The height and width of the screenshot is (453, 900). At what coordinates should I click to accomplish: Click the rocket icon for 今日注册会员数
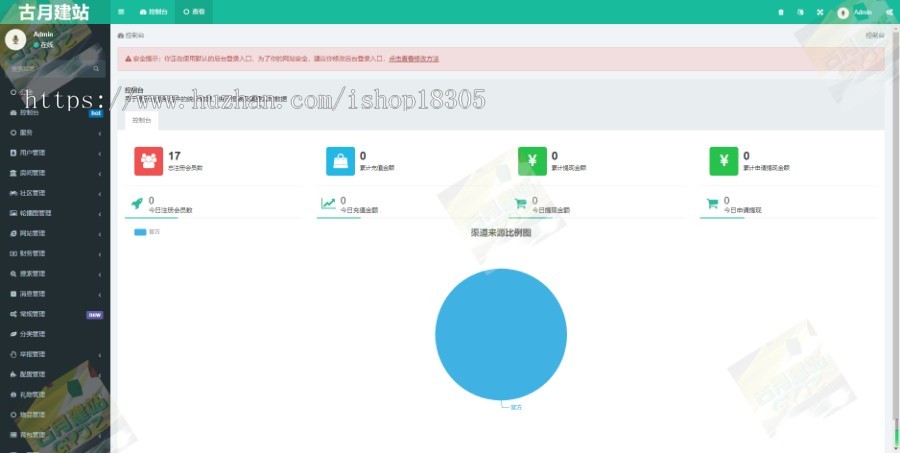(x=137, y=203)
